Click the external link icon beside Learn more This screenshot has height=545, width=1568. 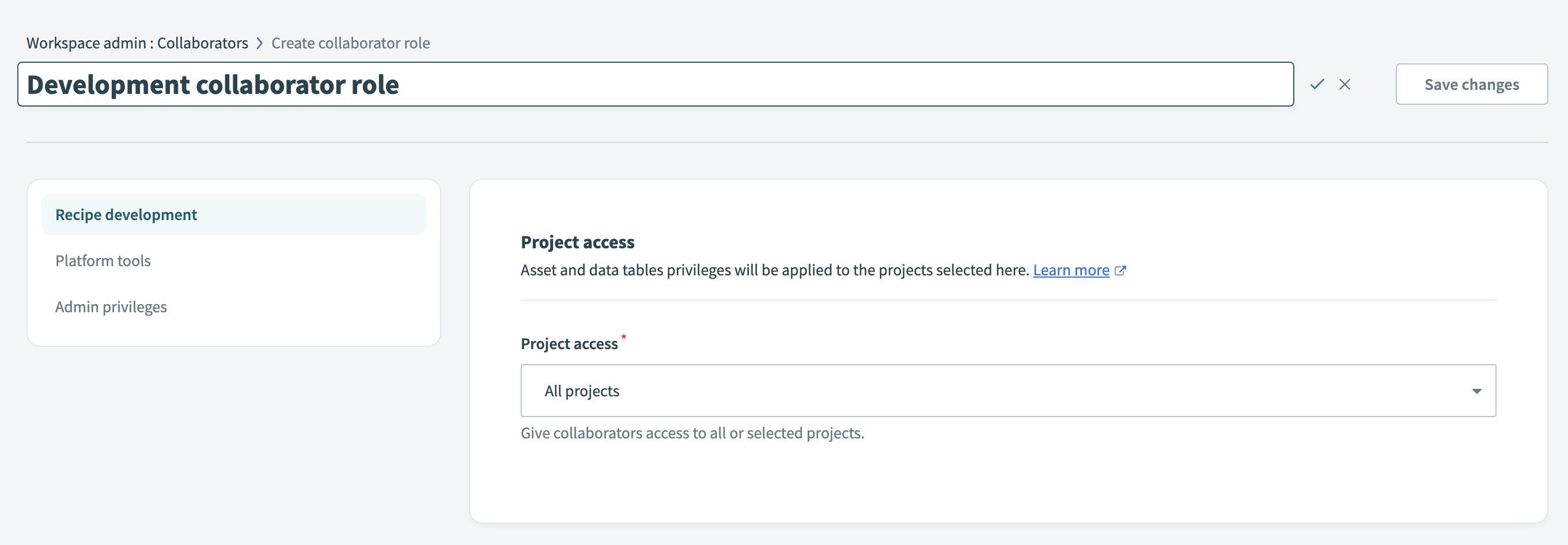coord(1120,270)
